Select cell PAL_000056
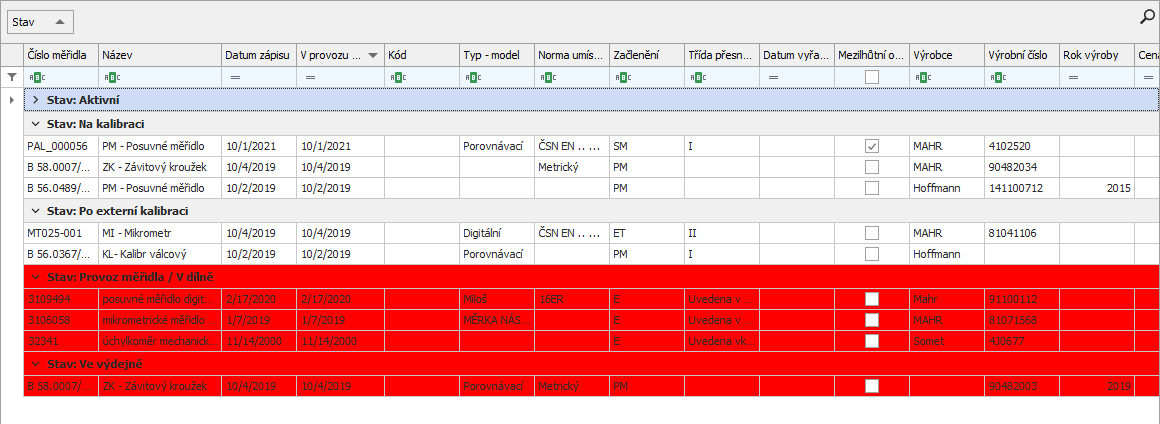Image resolution: width=1160 pixels, height=424 pixels. point(61,147)
